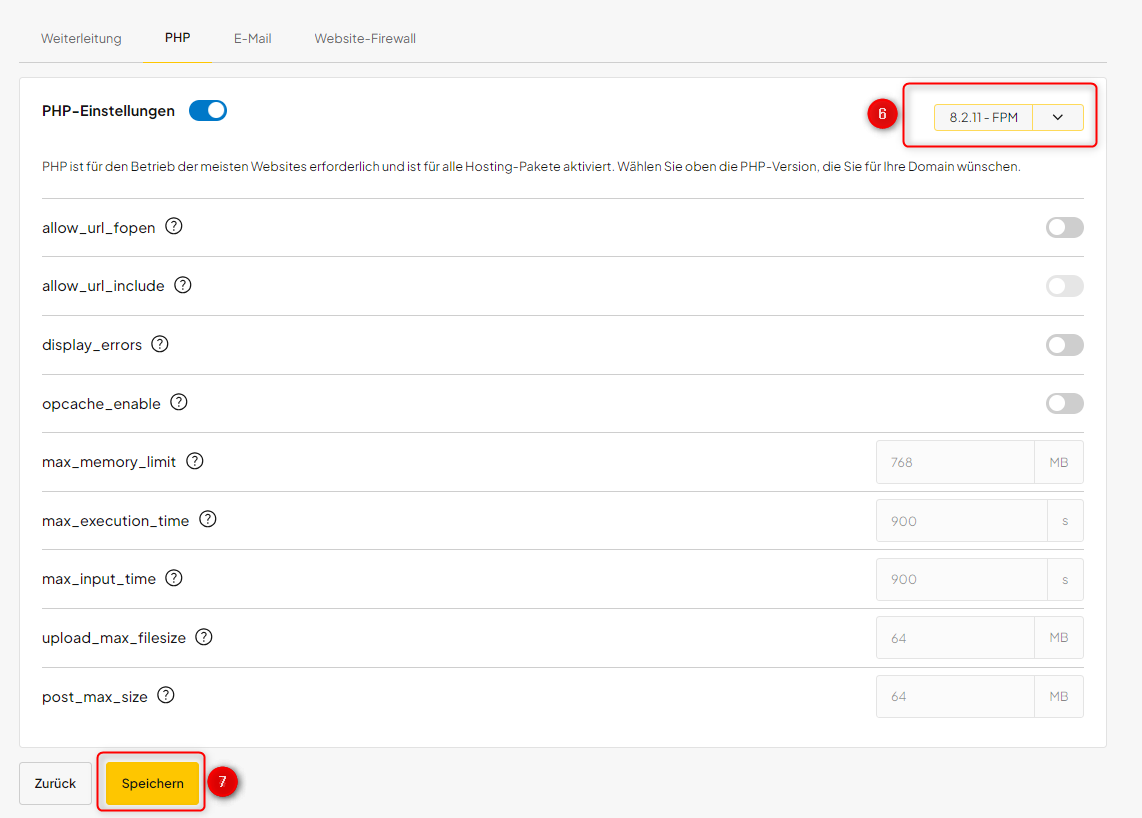Viewport: 1142px width, 818px height.
Task: Click the MB unit next to post_max_size
Action: [1058, 696]
